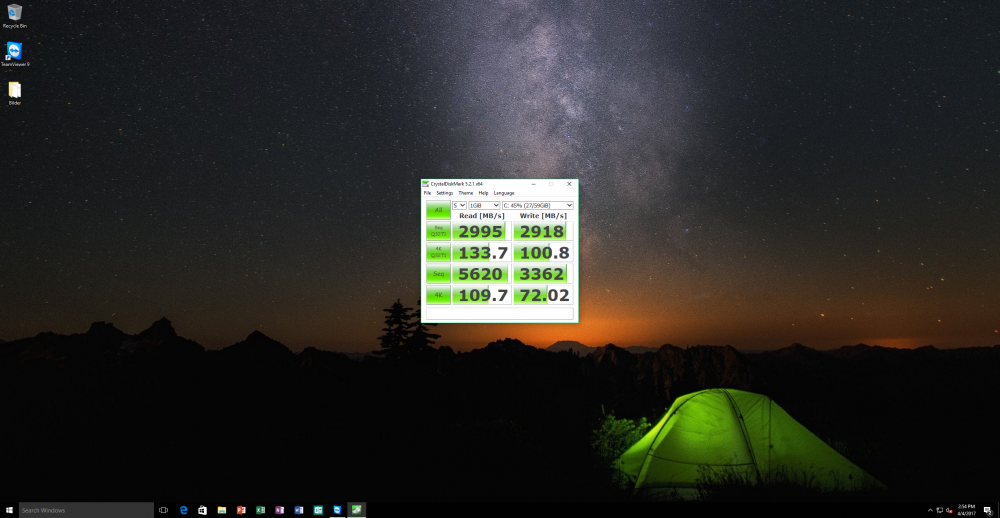Minimize the CrystalDiskMark window

click(533, 184)
